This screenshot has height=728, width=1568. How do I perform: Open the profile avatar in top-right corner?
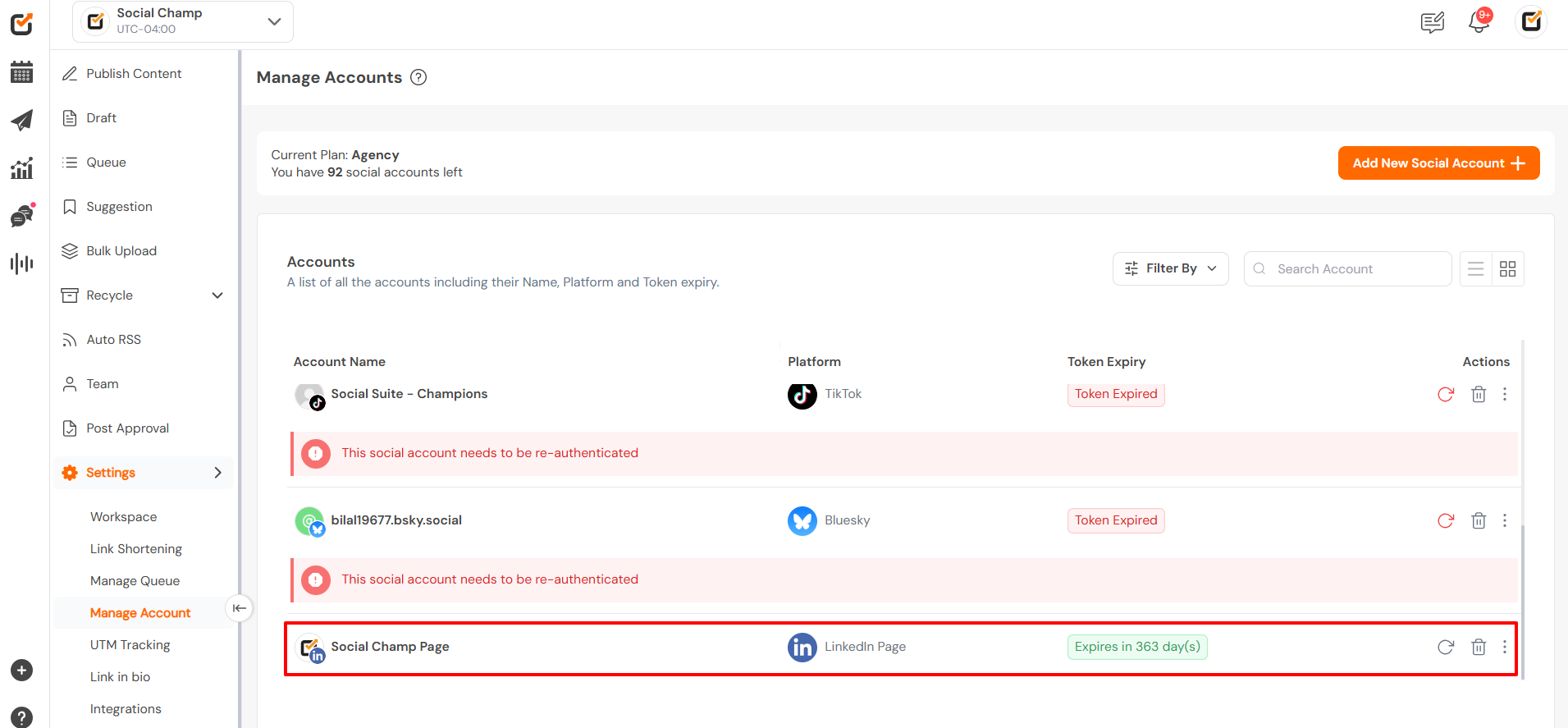[x=1531, y=21]
